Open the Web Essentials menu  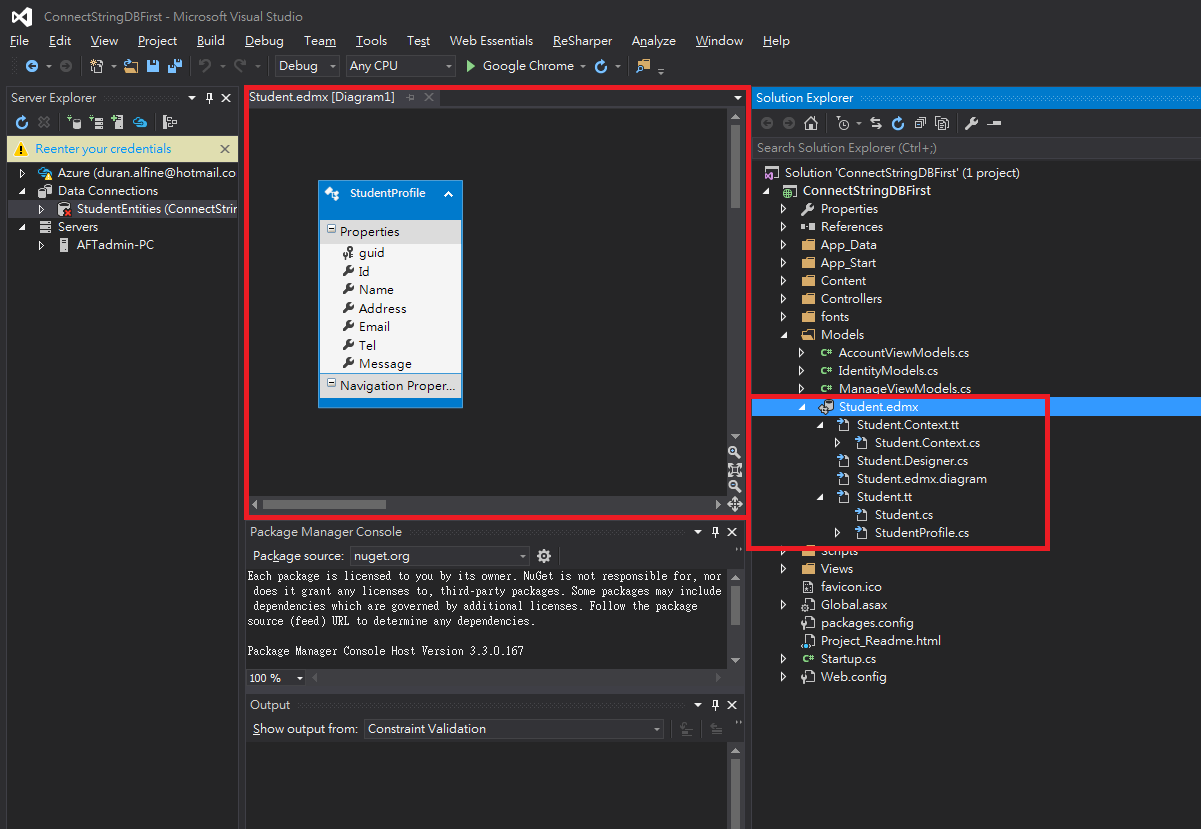tap(491, 41)
